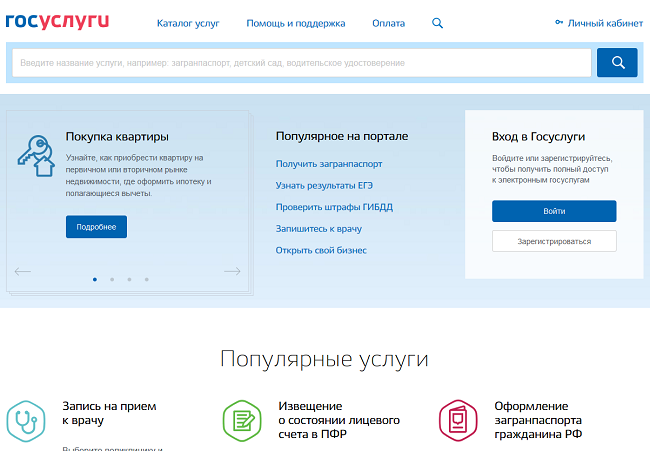Open Узнать результаты ЕГЭ link

point(324,185)
